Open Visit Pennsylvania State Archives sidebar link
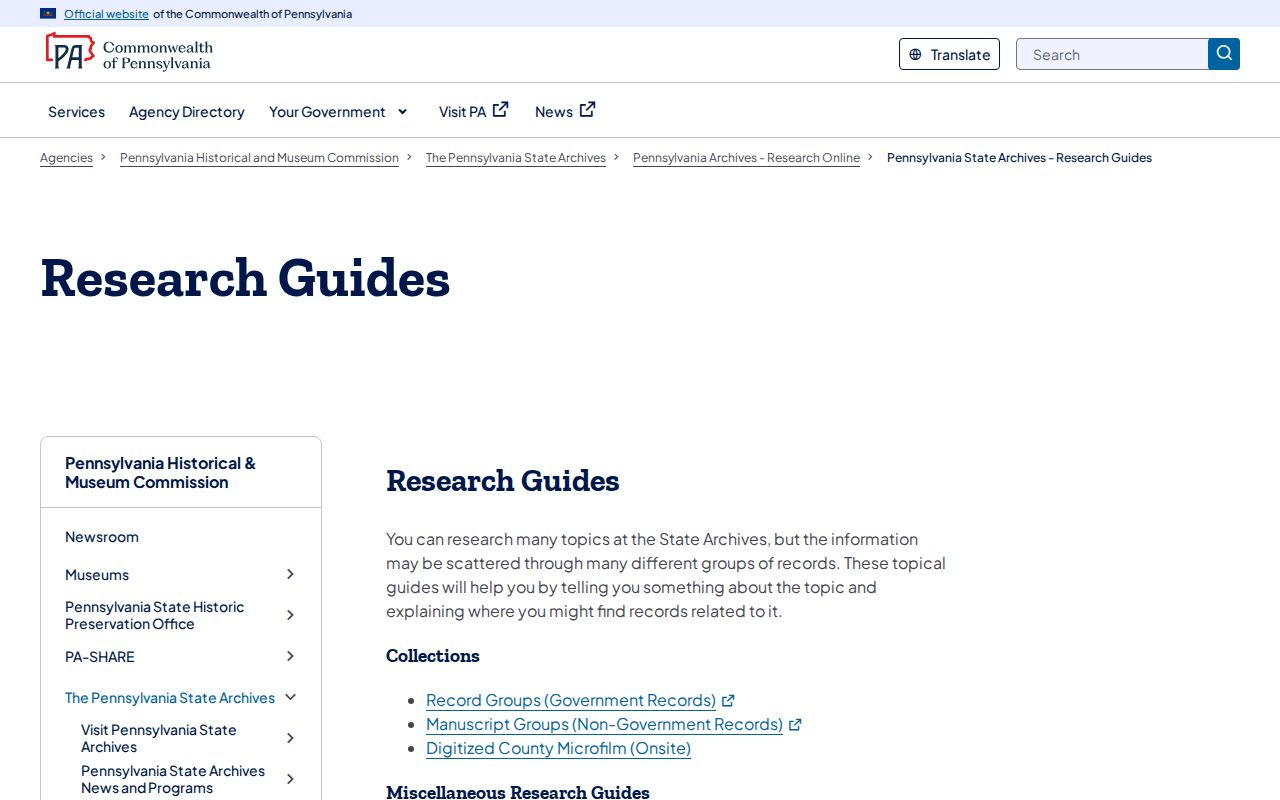1280x800 pixels. [x=159, y=738]
